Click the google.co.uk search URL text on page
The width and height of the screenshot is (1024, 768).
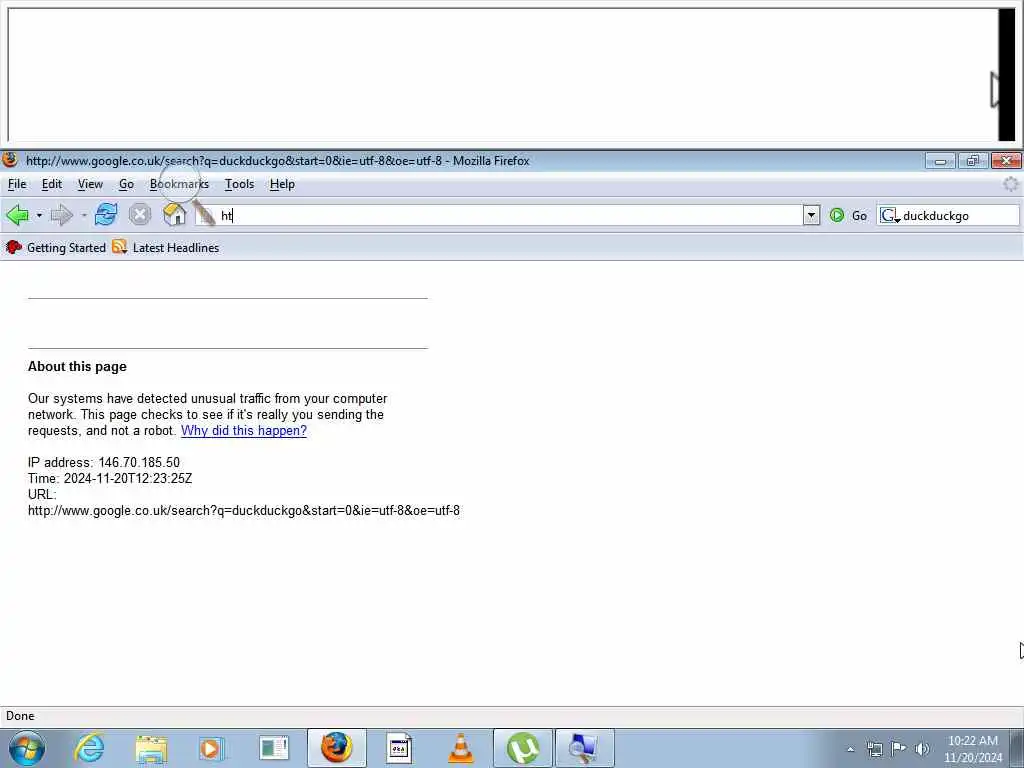(244, 511)
